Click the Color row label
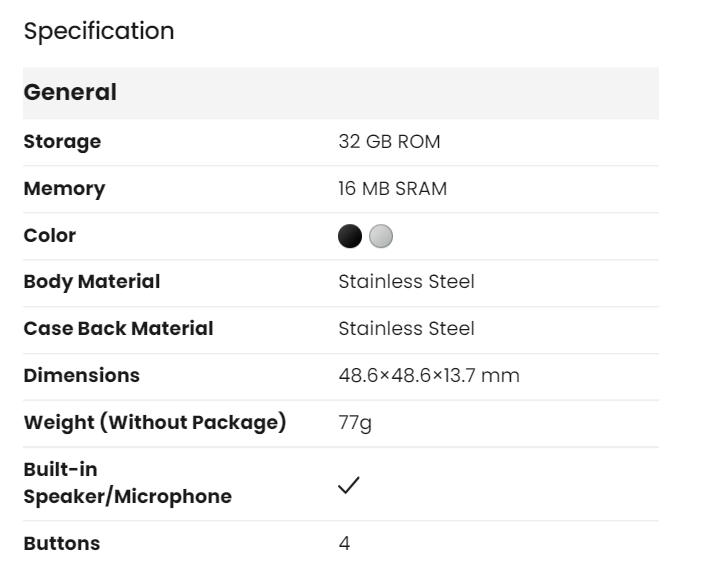The height and width of the screenshot is (565, 712). point(50,236)
